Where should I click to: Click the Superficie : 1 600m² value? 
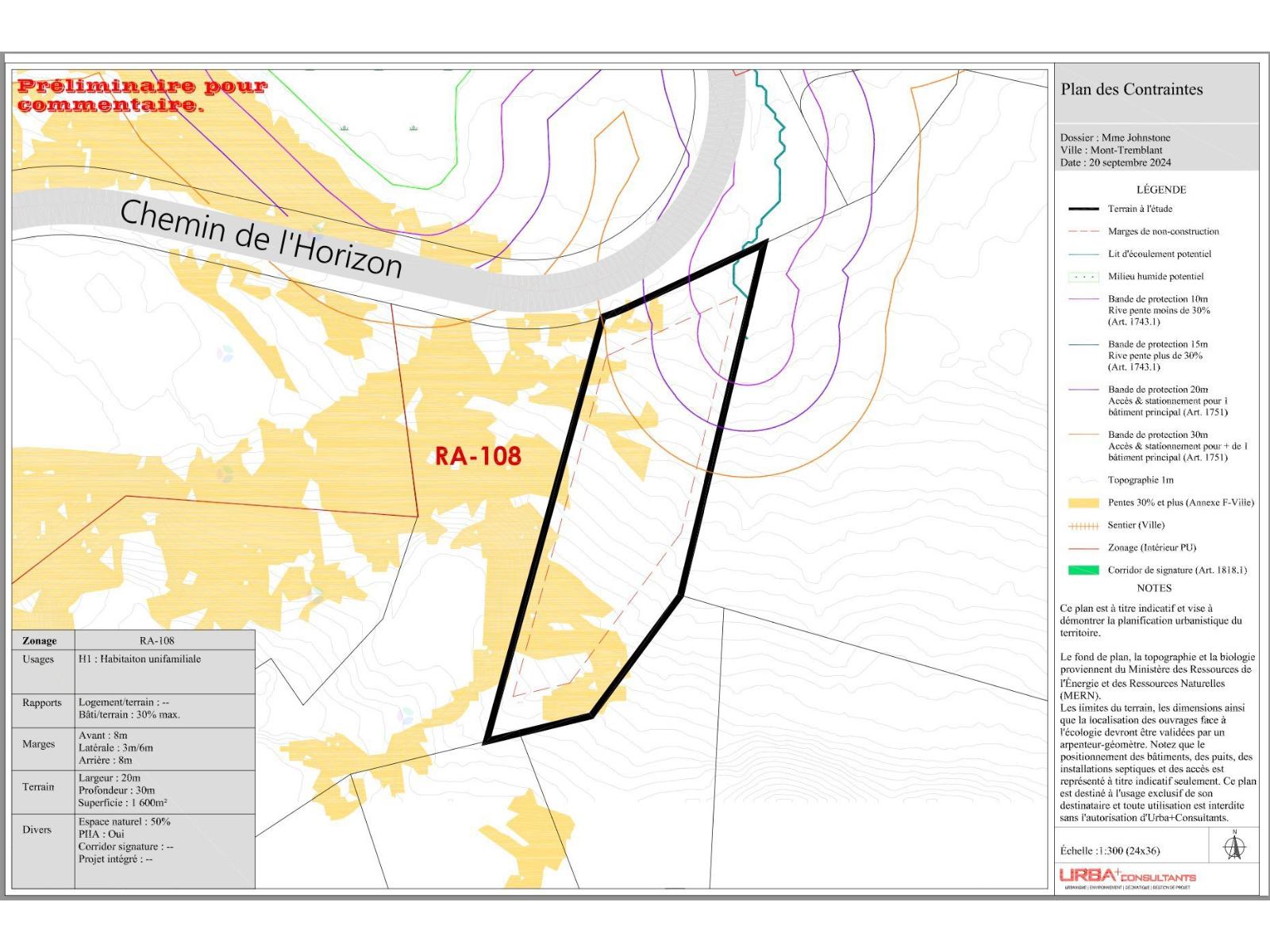point(122,803)
